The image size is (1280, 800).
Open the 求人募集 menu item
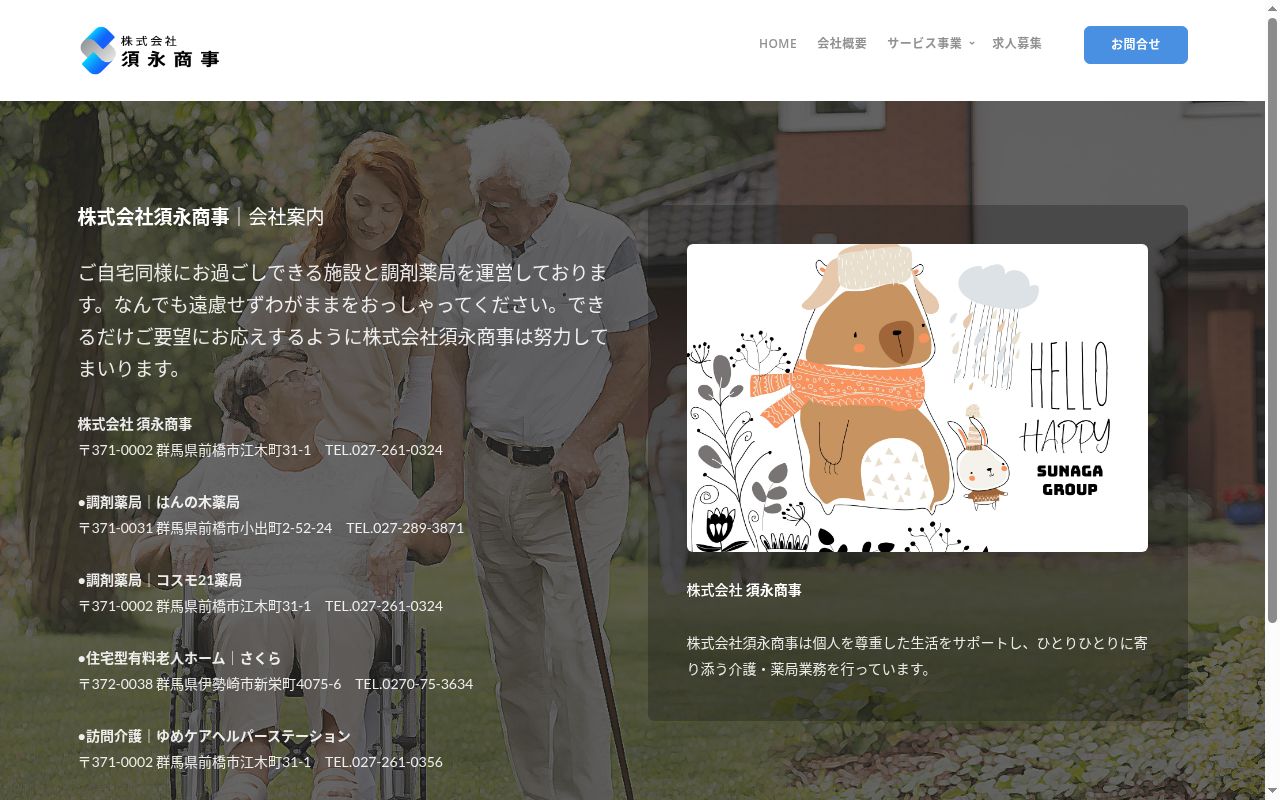1017,43
